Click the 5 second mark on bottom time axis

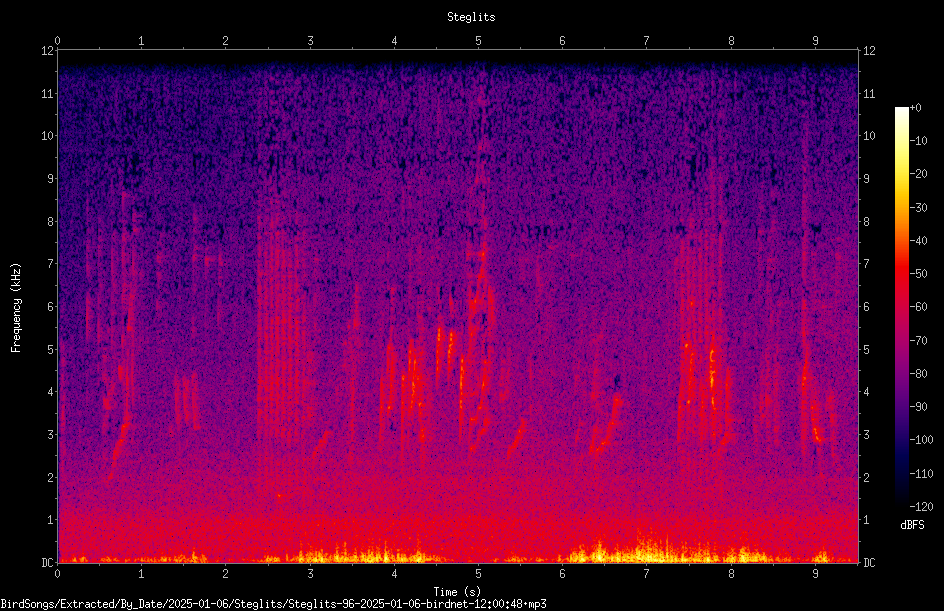[x=479, y=574]
